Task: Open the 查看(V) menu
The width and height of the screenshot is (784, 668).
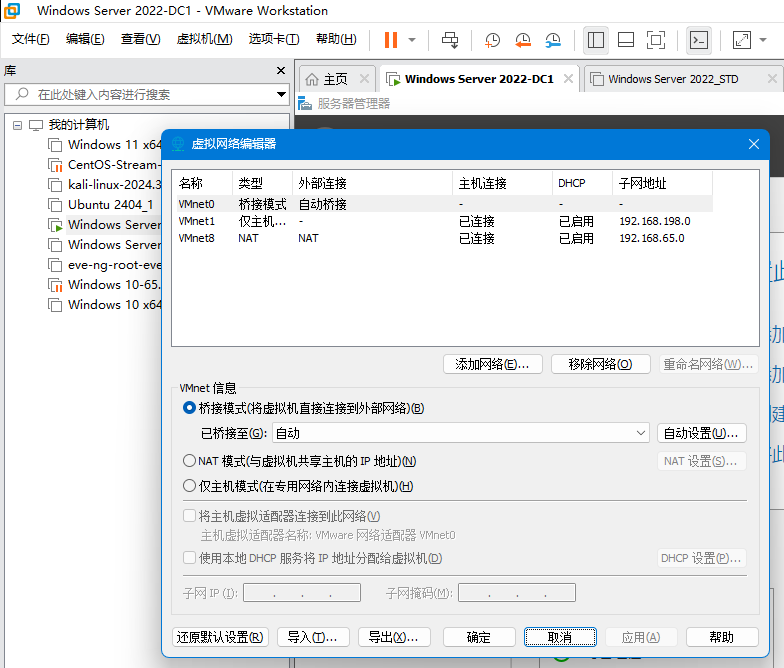Action: pos(140,39)
